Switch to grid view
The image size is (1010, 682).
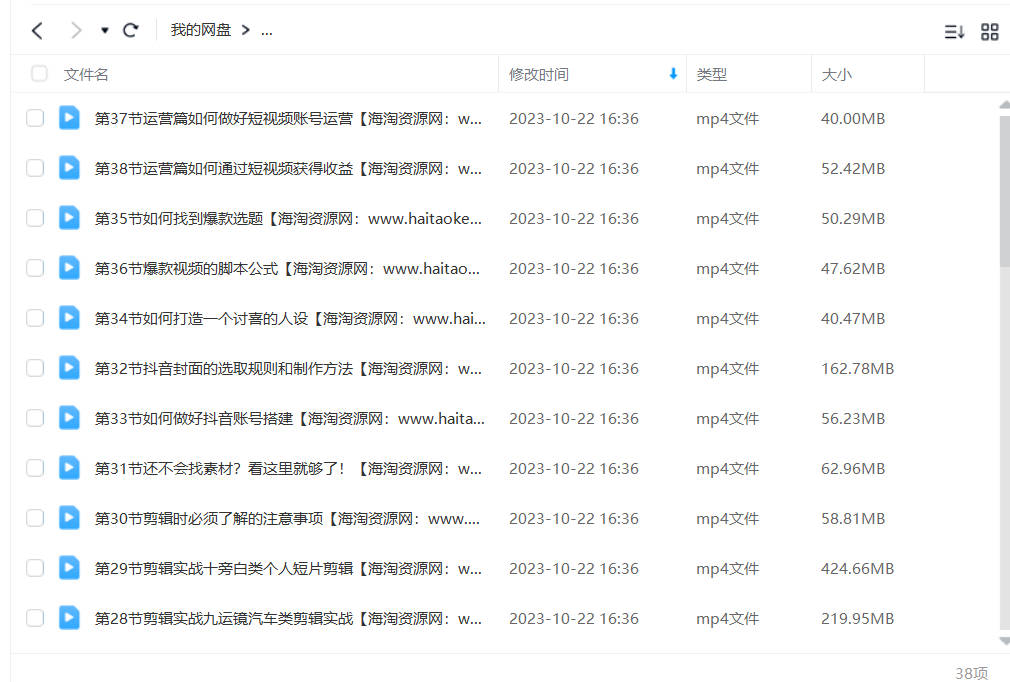989,32
